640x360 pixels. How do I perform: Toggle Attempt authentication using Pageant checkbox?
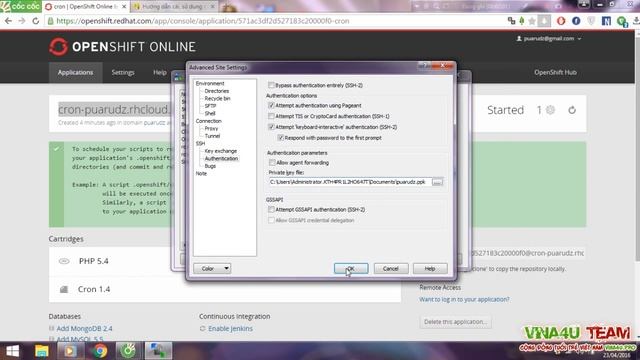[x=271, y=105]
